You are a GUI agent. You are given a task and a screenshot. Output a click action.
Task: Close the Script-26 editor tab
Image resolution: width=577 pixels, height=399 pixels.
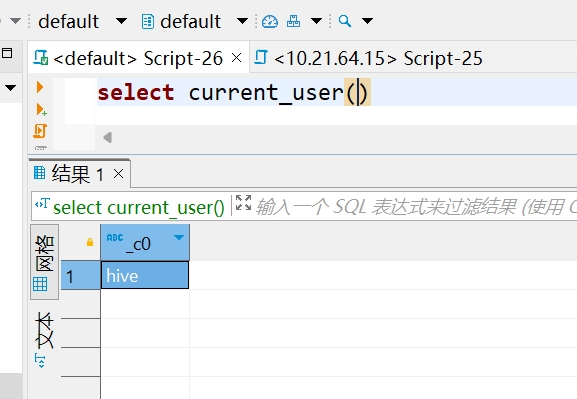pos(237,58)
